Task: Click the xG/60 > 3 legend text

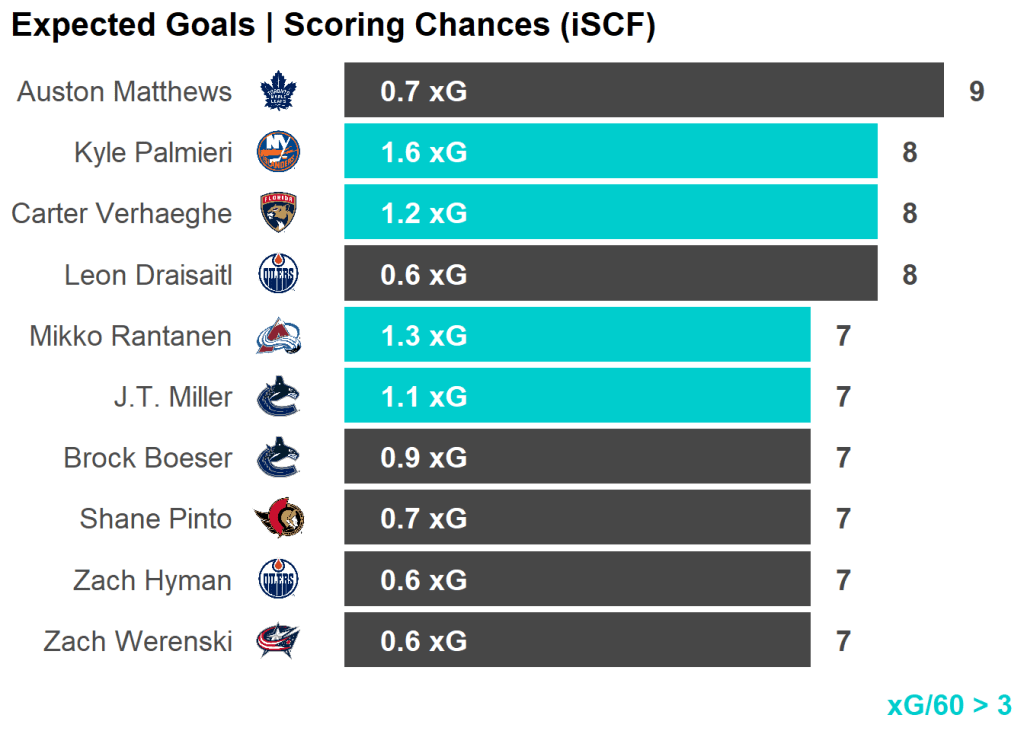Action: click(x=949, y=705)
